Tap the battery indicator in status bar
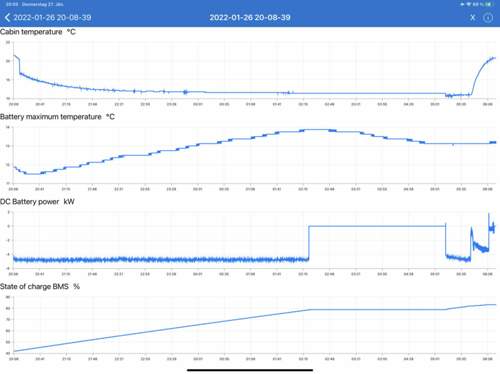 488,4
